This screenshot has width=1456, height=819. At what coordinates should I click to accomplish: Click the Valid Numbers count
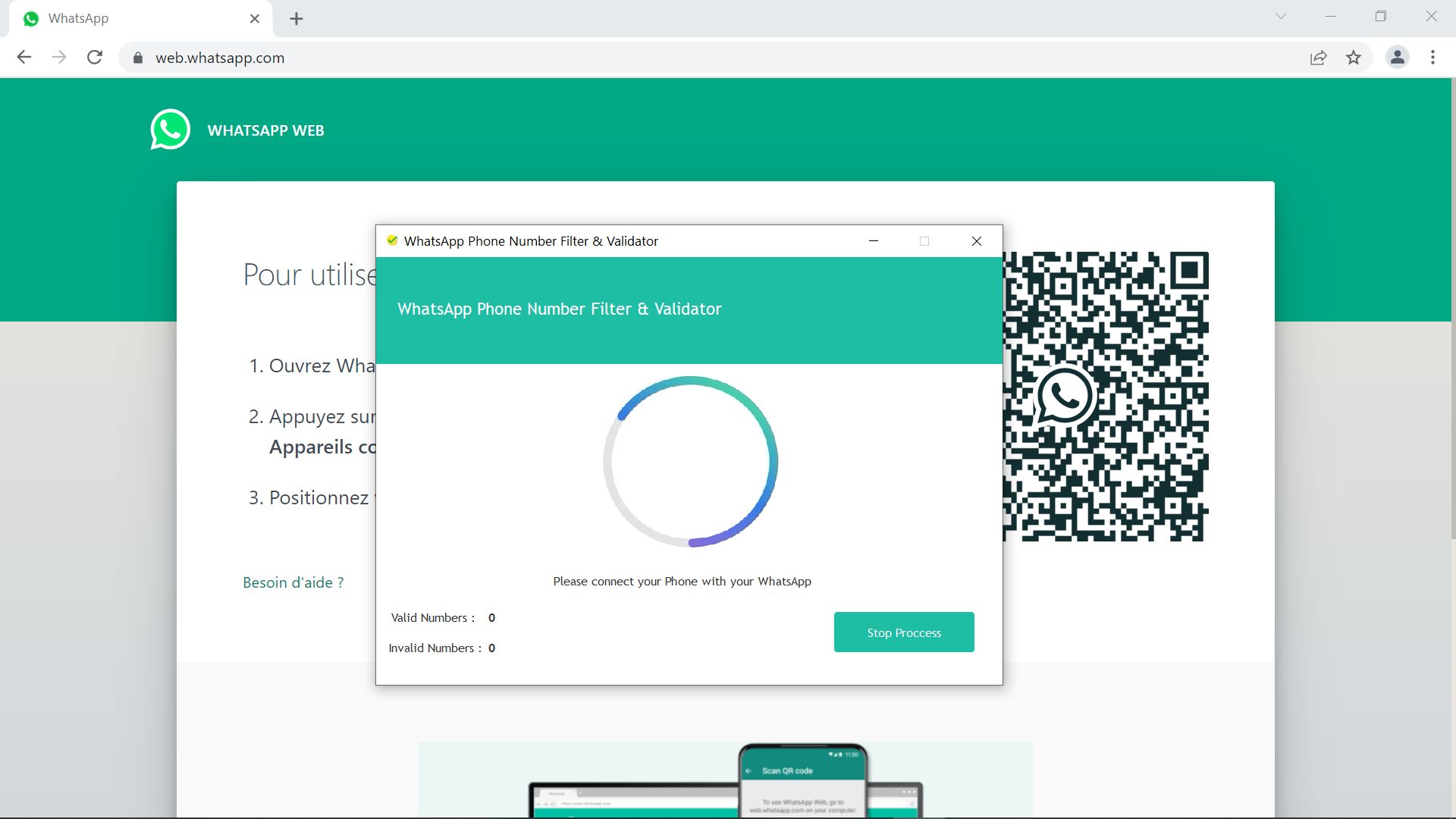[x=491, y=618]
